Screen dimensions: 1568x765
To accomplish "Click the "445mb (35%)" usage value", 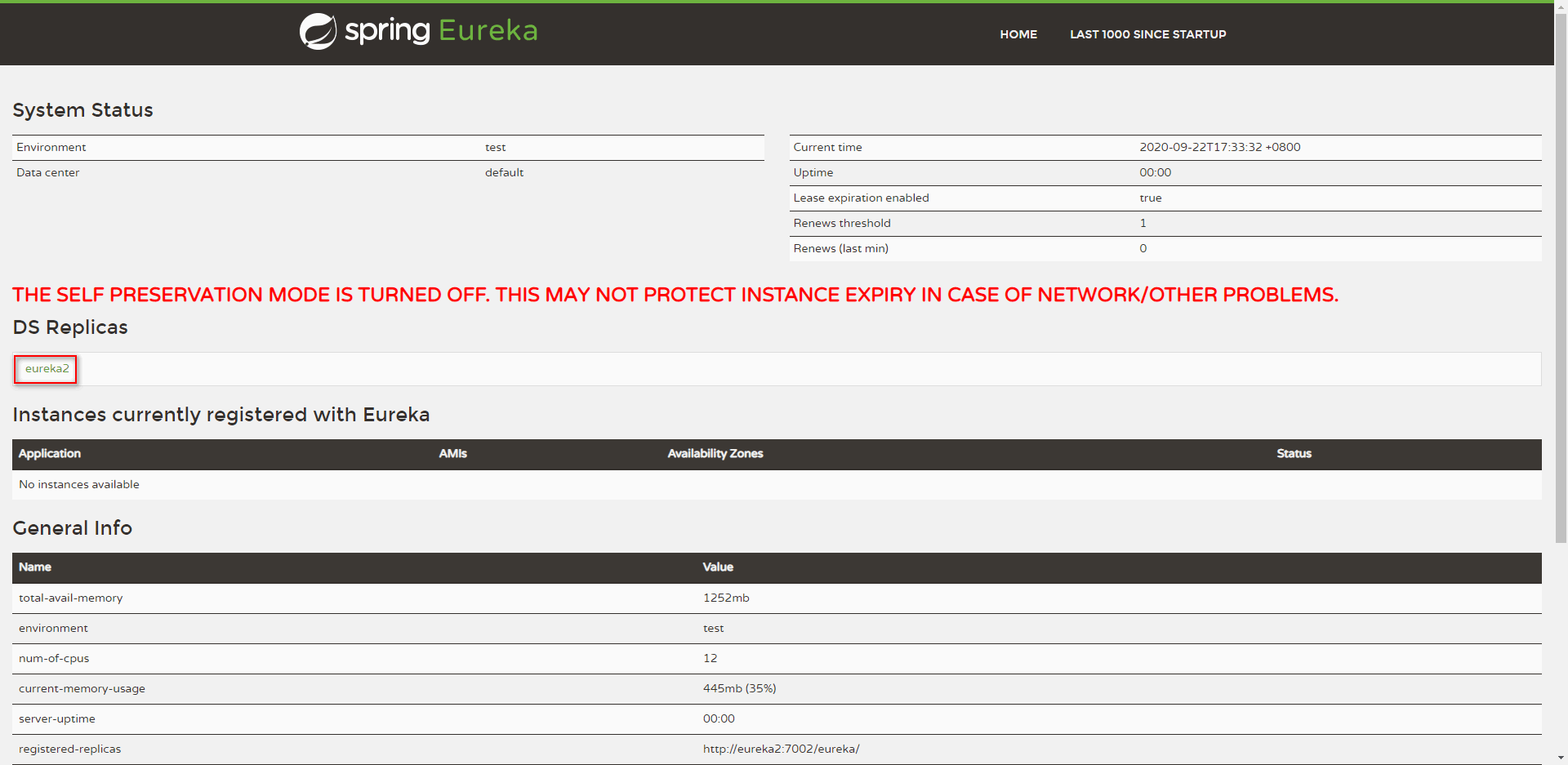I will click(740, 689).
